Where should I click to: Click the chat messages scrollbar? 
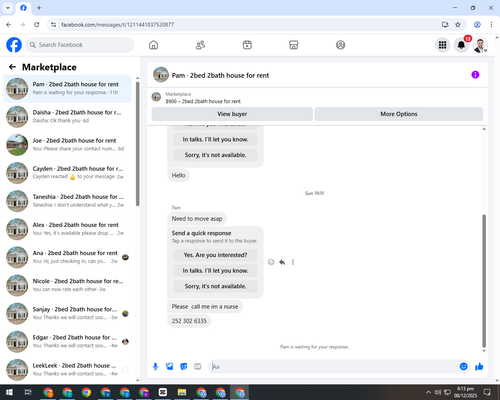click(484, 281)
